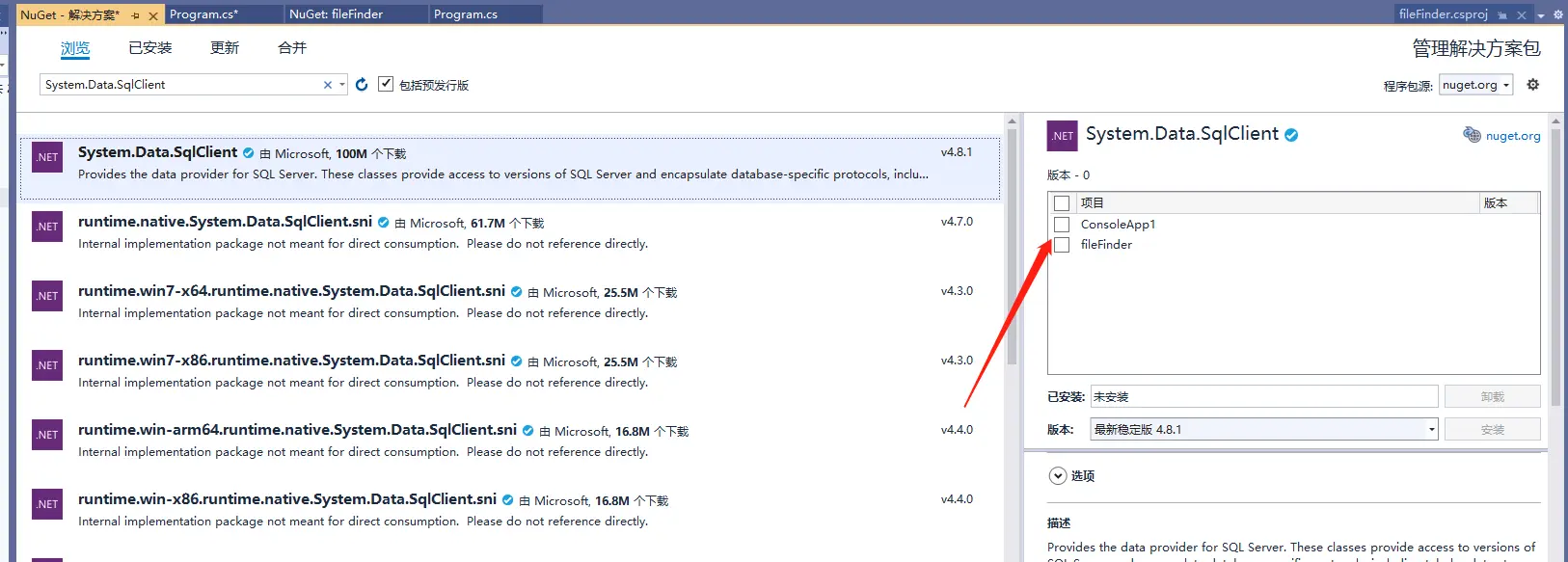Click .NET icon of System.Data.SqlClient list item
The height and width of the screenshot is (562, 1568).
(47, 157)
